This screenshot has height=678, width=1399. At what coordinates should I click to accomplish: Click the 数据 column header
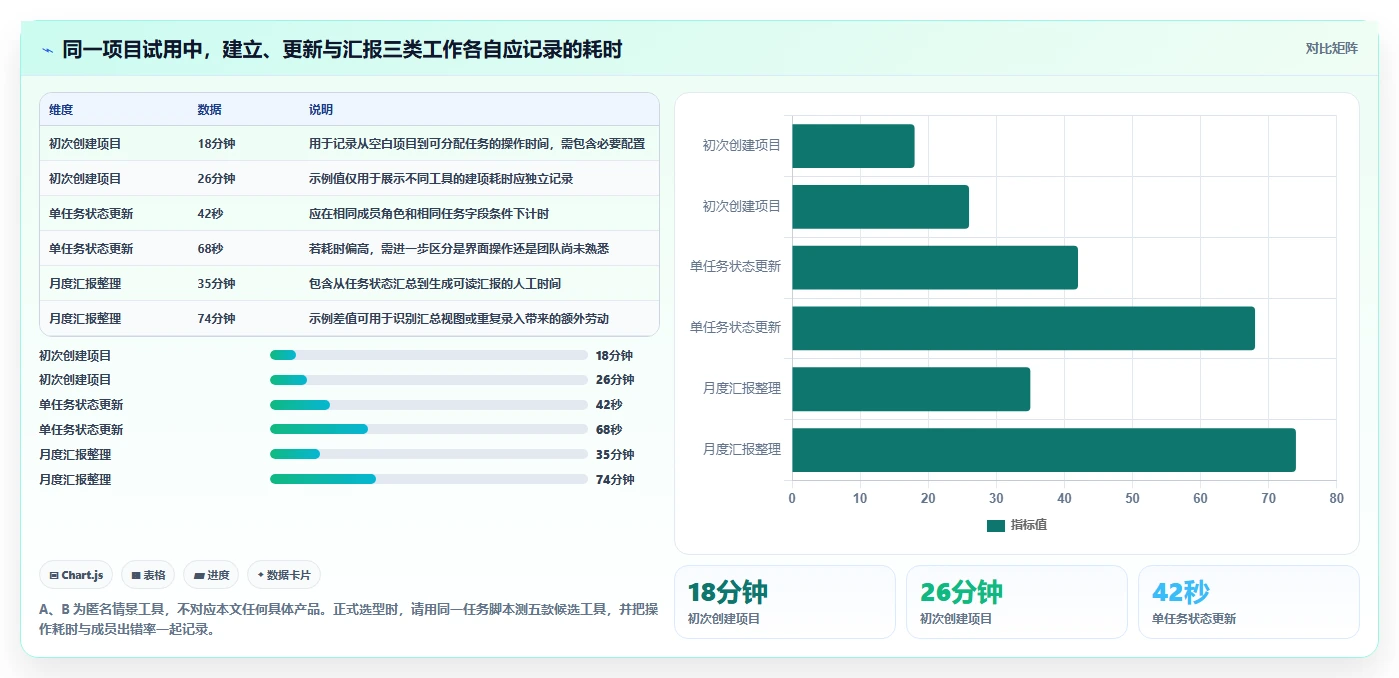[209, 110]
